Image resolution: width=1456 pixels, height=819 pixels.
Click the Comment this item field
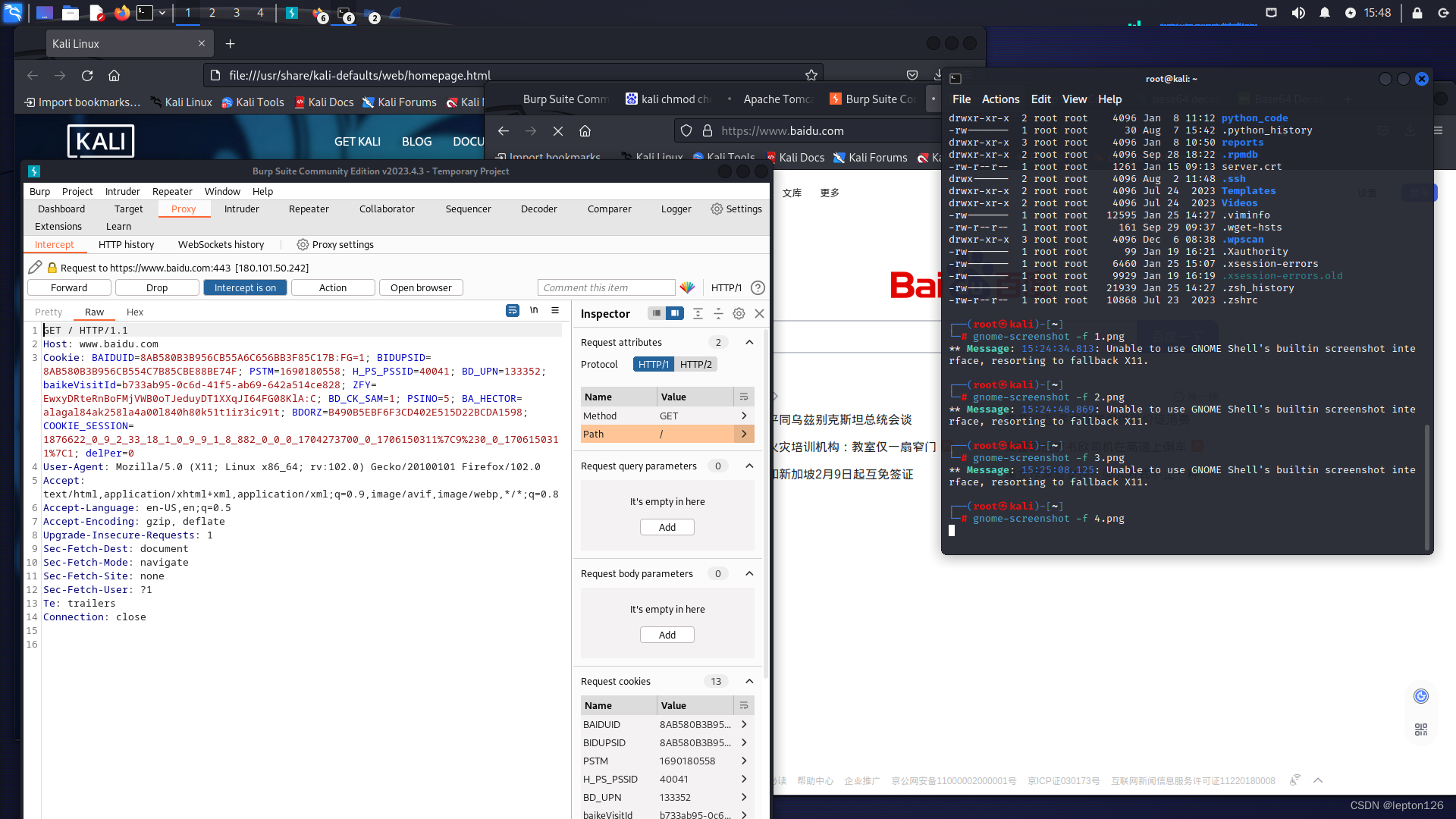(x=606, y=287)
